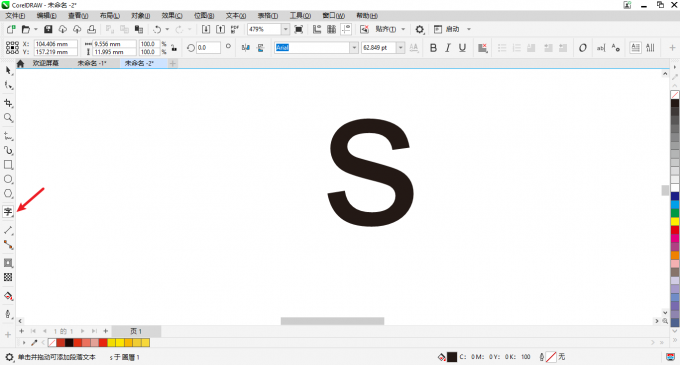The width and height of the screenshot is (680, 365).
Task: Toggle vertical text direction
Action: click(650, 48)
